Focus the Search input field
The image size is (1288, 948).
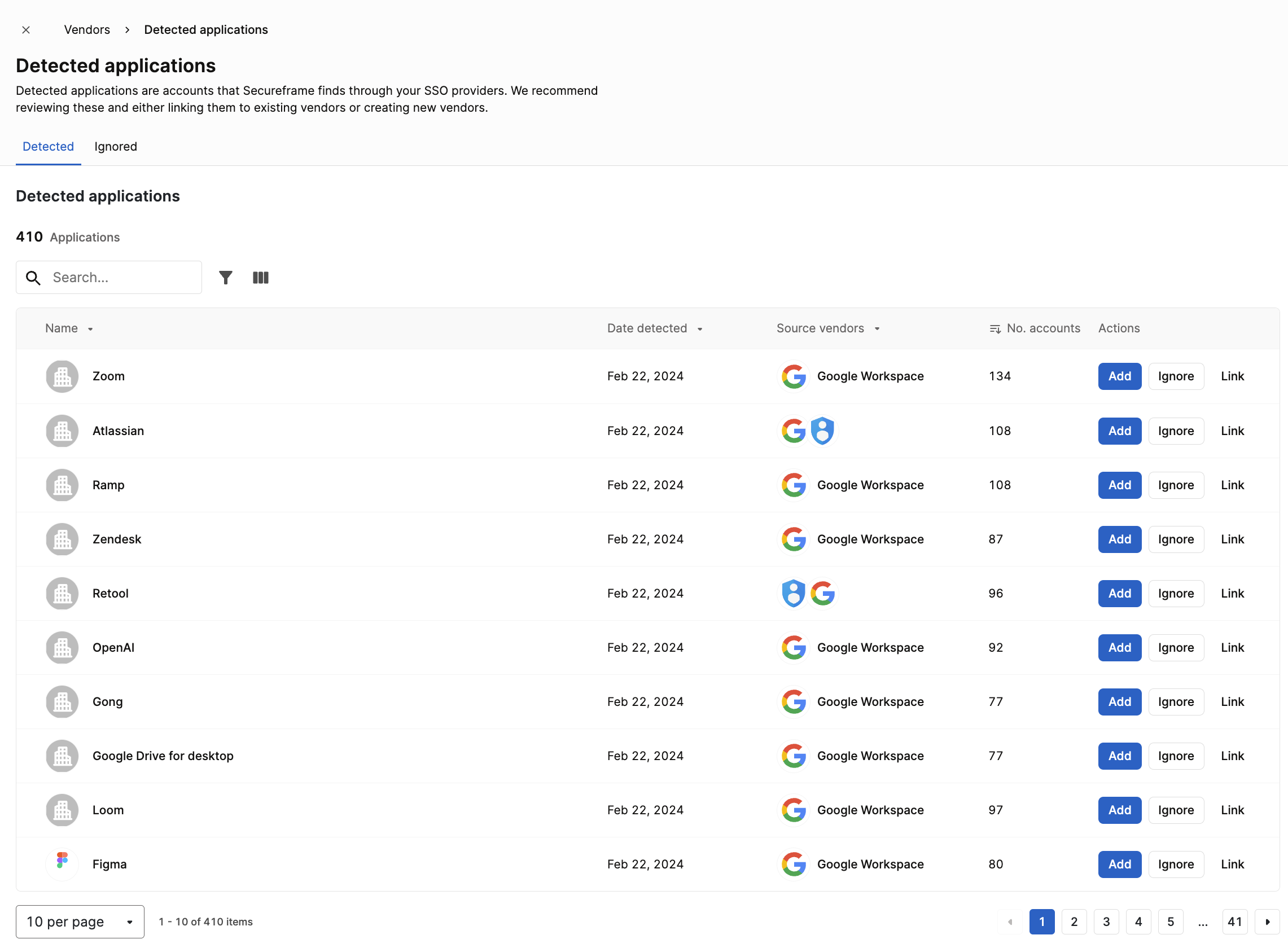[108, 278]
